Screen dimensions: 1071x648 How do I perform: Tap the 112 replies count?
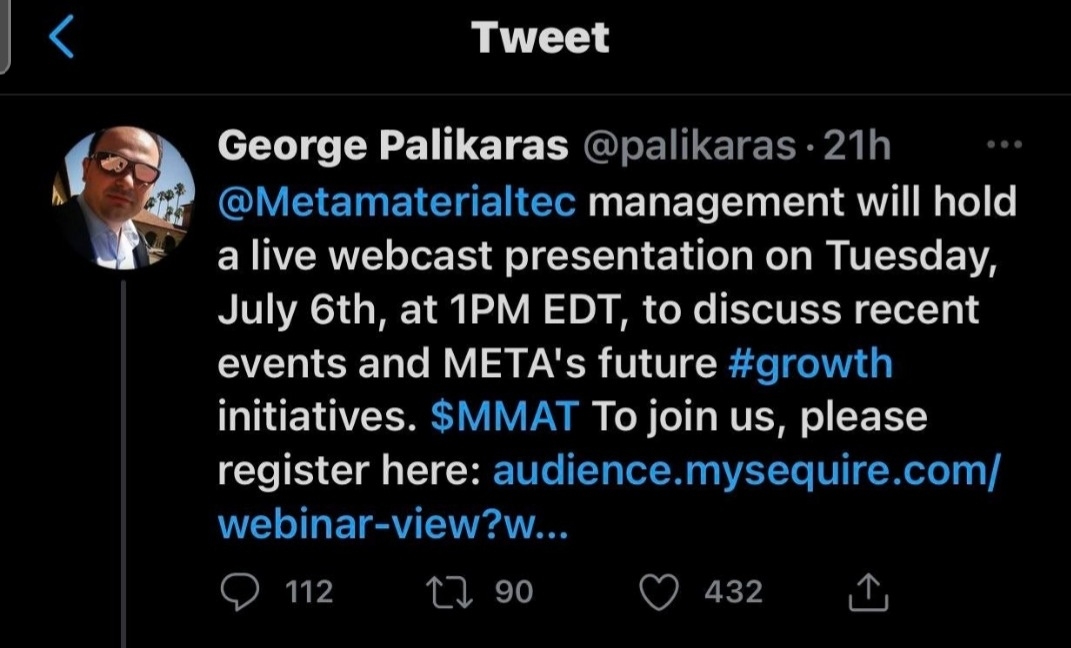point(309,591)
